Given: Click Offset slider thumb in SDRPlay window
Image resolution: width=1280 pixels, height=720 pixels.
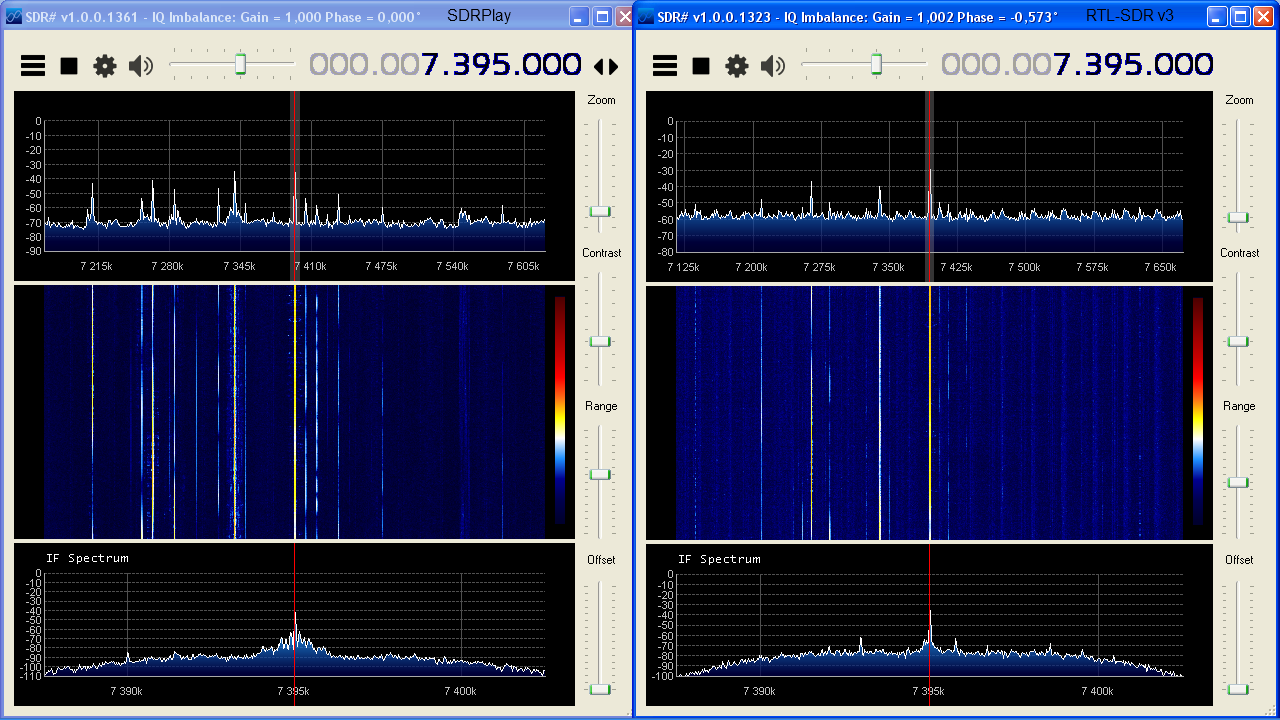Looking at the screenshot, I should 600,689.
